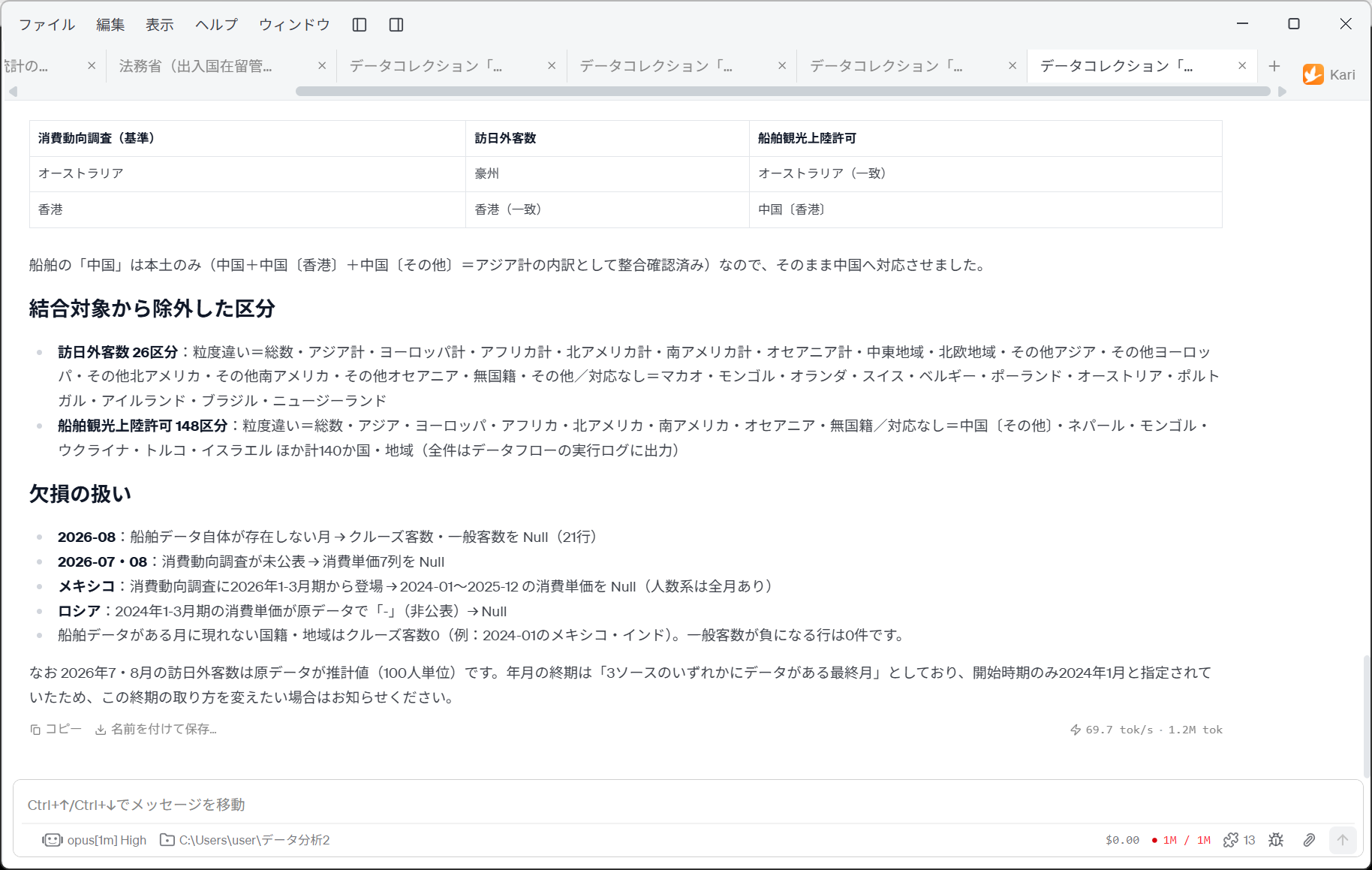Image resolution: width=1372 pixels, height=870 pixels.
Task: Open the Kari app logo icon
Action: coord(1313,74)
